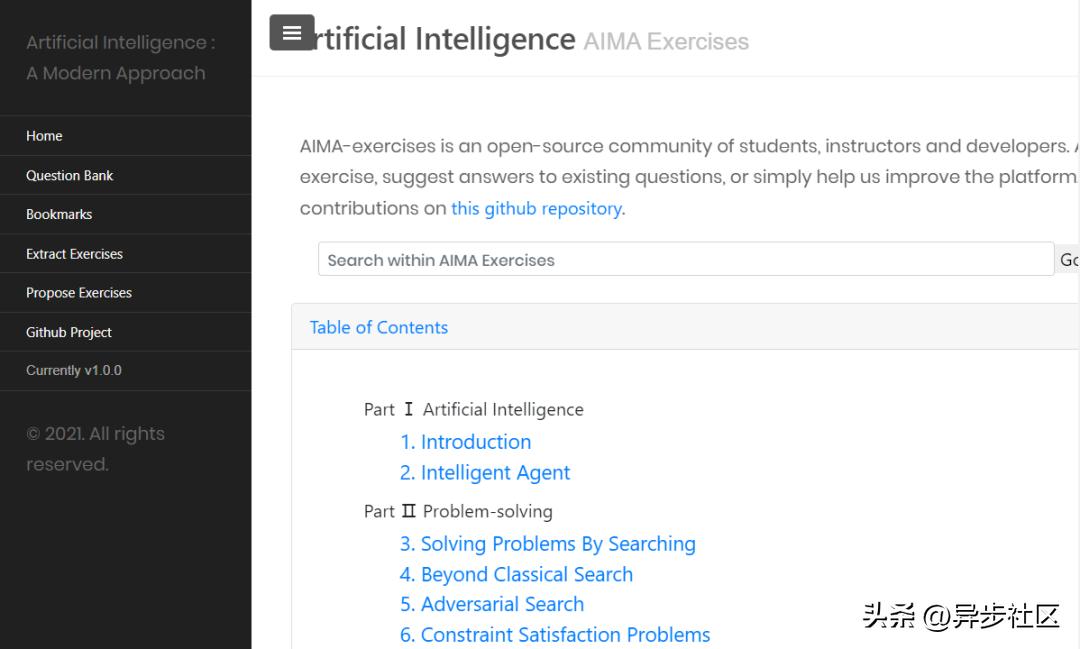
Task: Focus the Search within AIMA Exercises field
Action: point(685,260)
